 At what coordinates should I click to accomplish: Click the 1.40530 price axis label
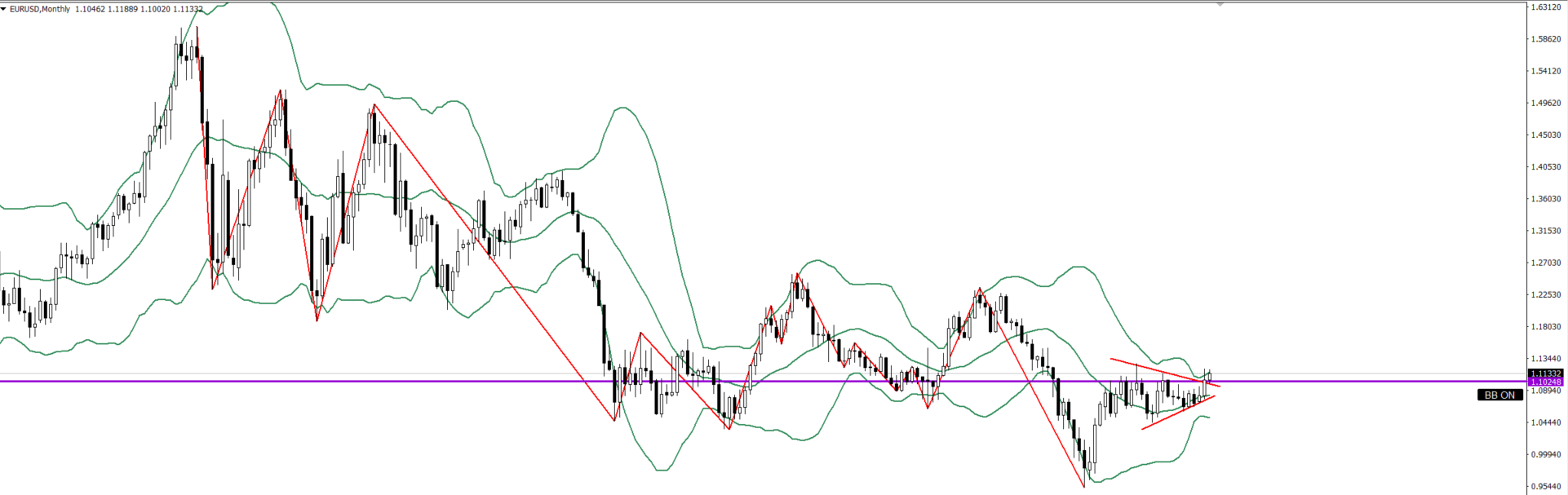pos(1546,167)
